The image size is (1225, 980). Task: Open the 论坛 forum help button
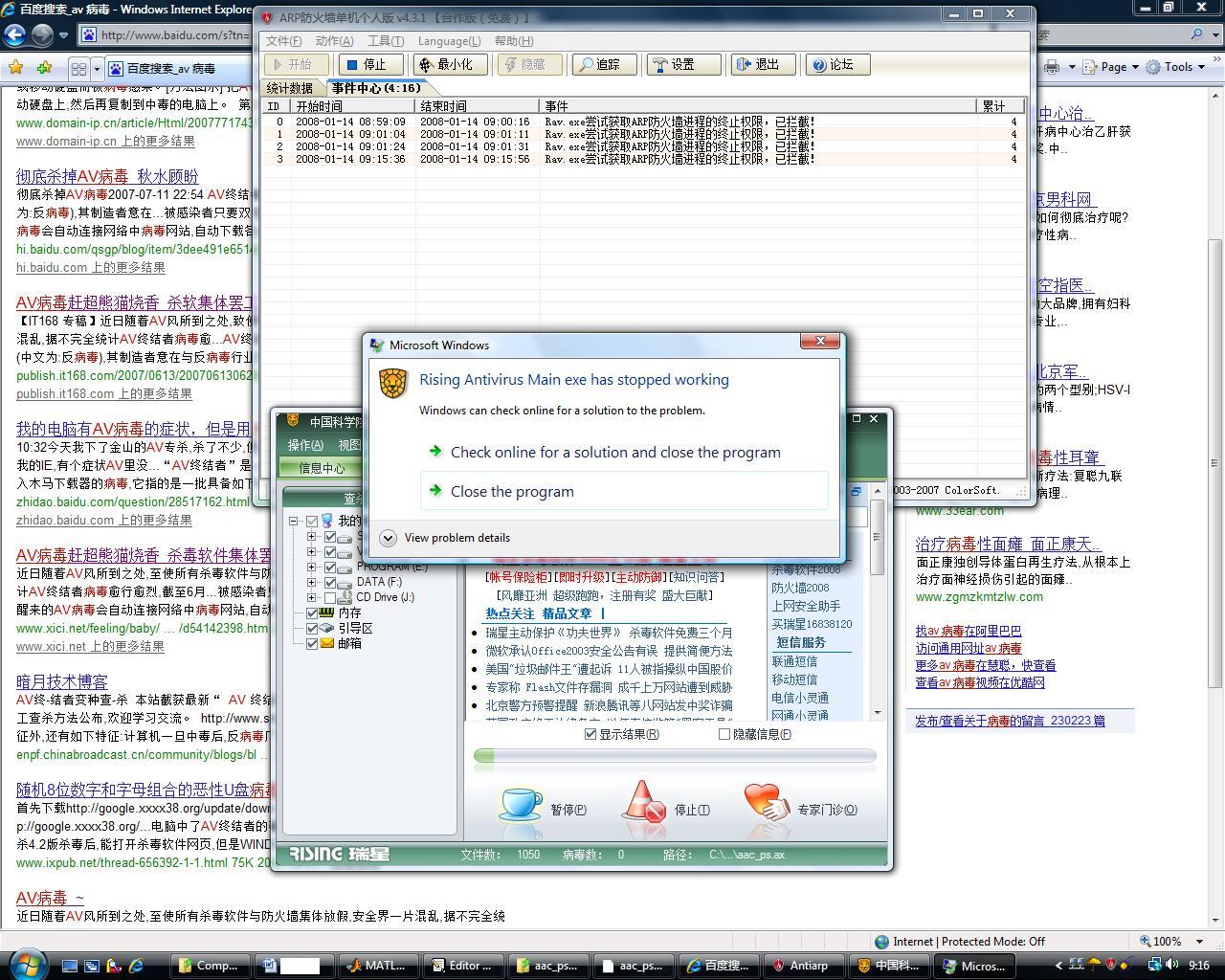coord(832,65)
